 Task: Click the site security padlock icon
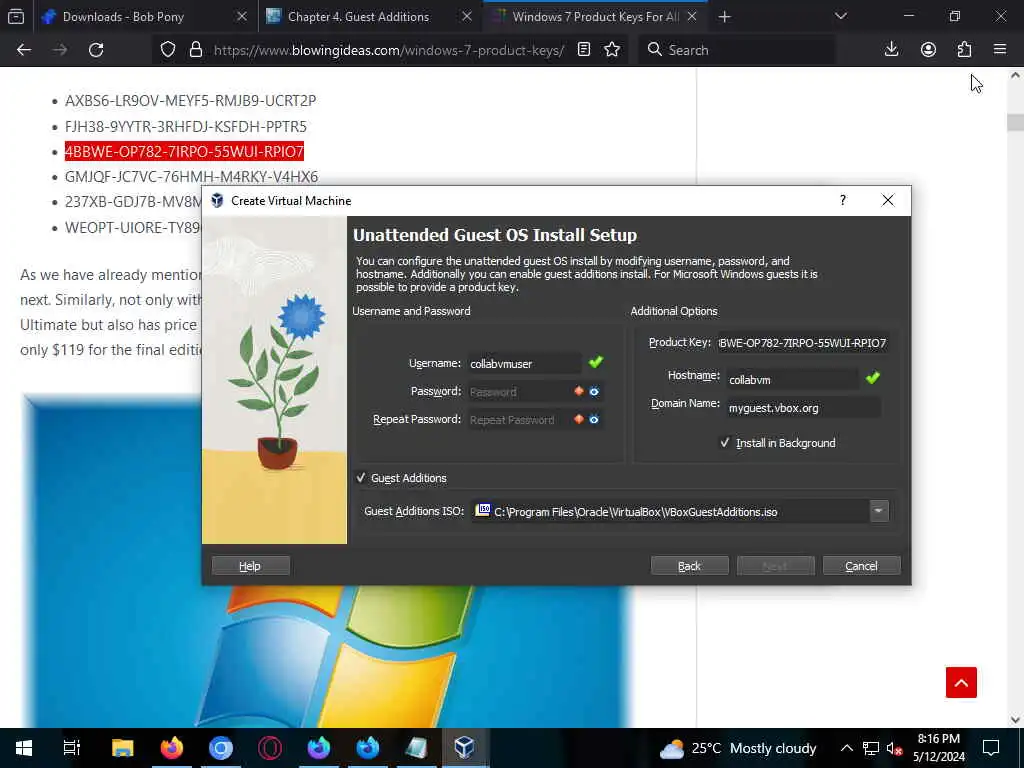195,50
